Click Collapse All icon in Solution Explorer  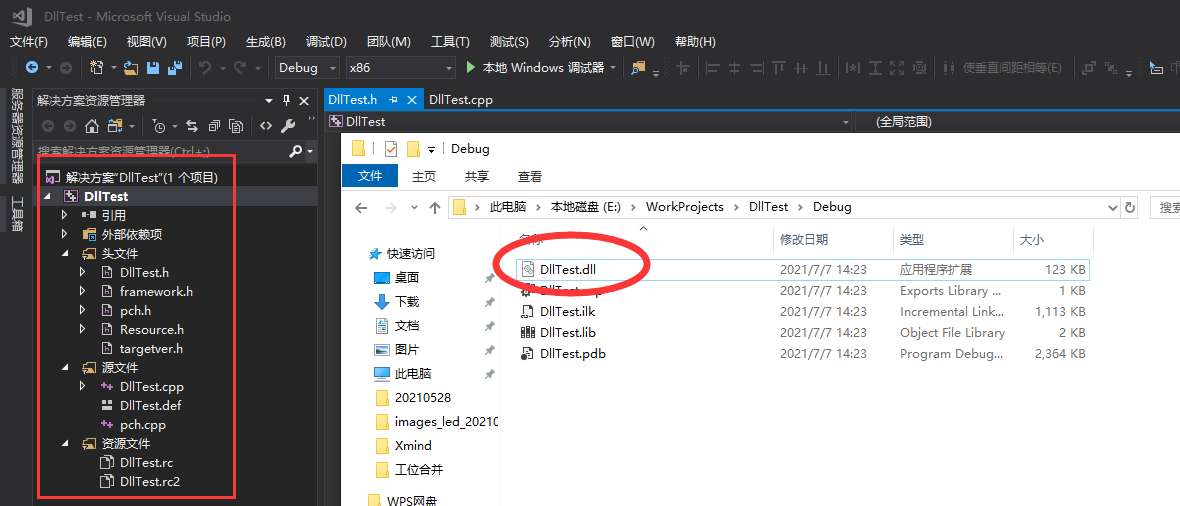[214, 126]
